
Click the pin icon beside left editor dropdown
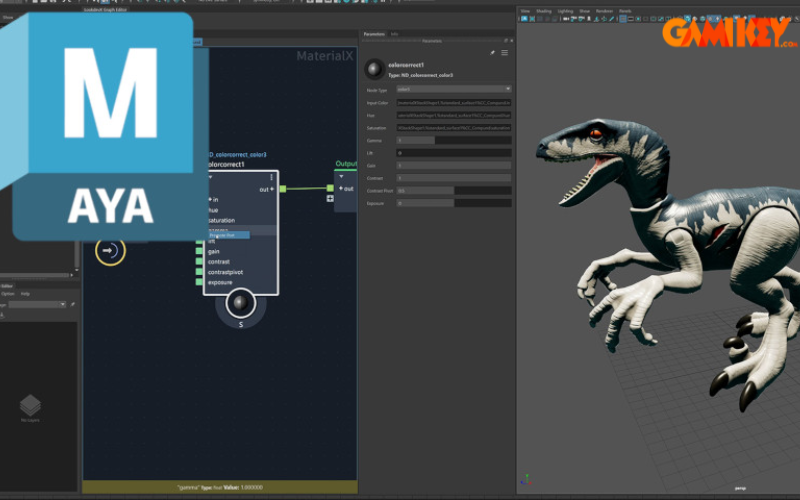[72, 305]
